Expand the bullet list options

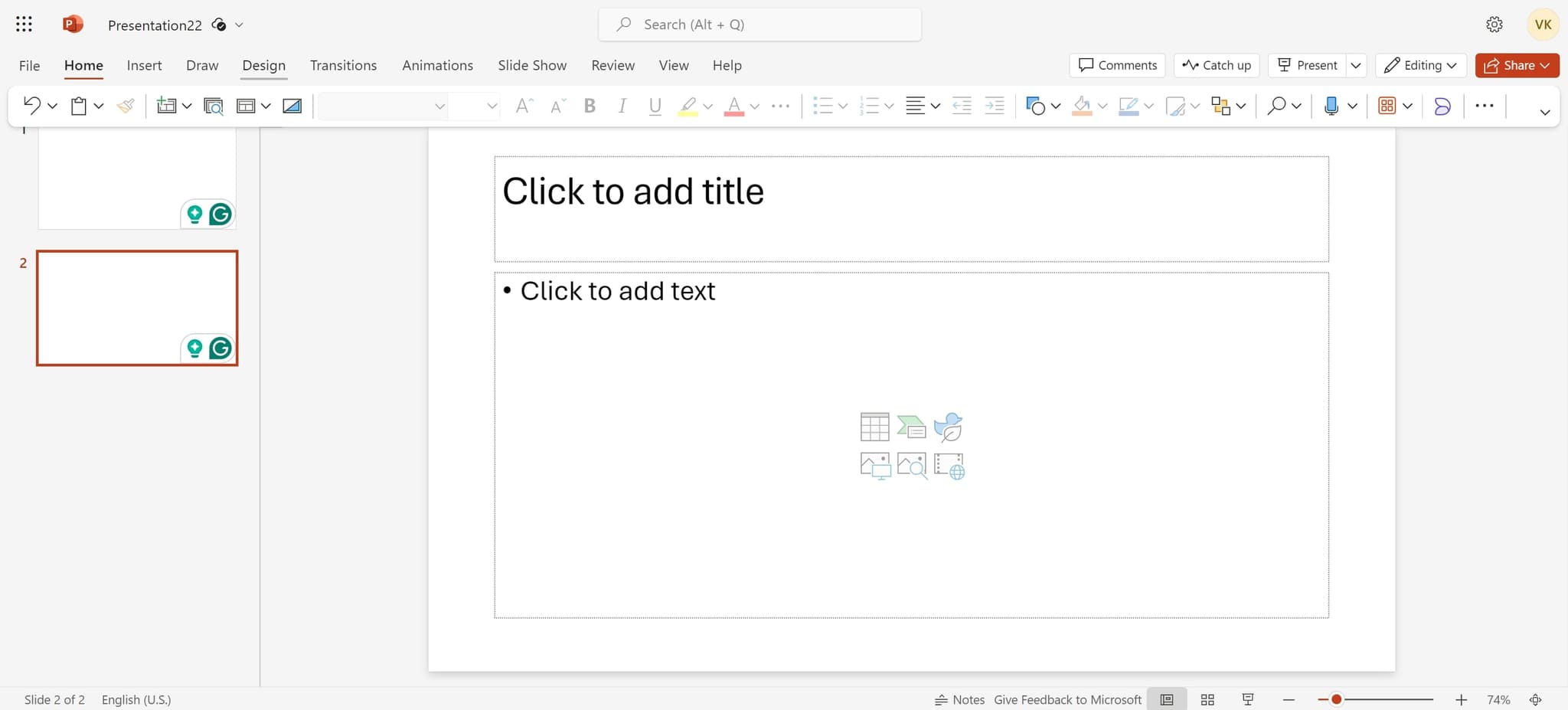click(x=842, y=106)
